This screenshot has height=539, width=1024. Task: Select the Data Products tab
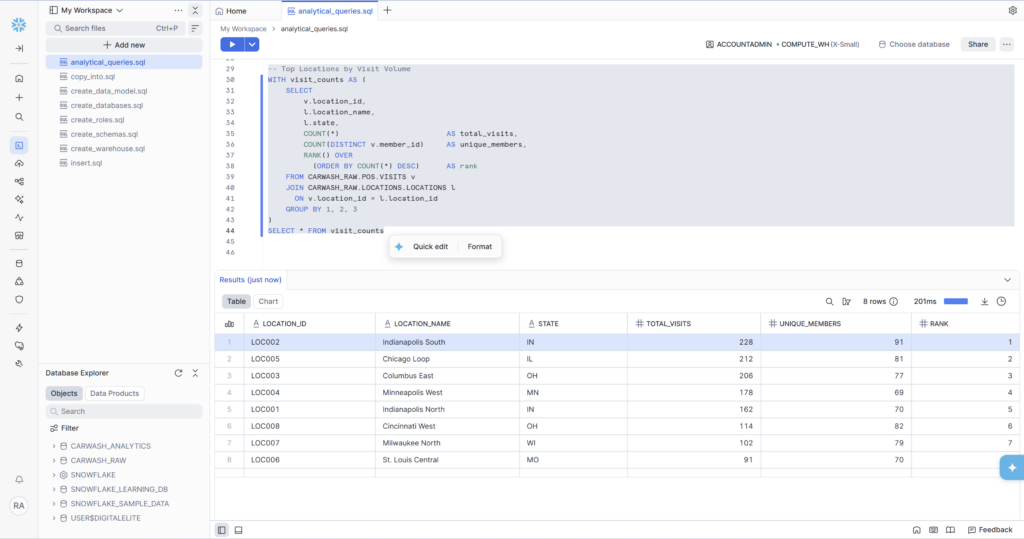click(x=114, y=393)
